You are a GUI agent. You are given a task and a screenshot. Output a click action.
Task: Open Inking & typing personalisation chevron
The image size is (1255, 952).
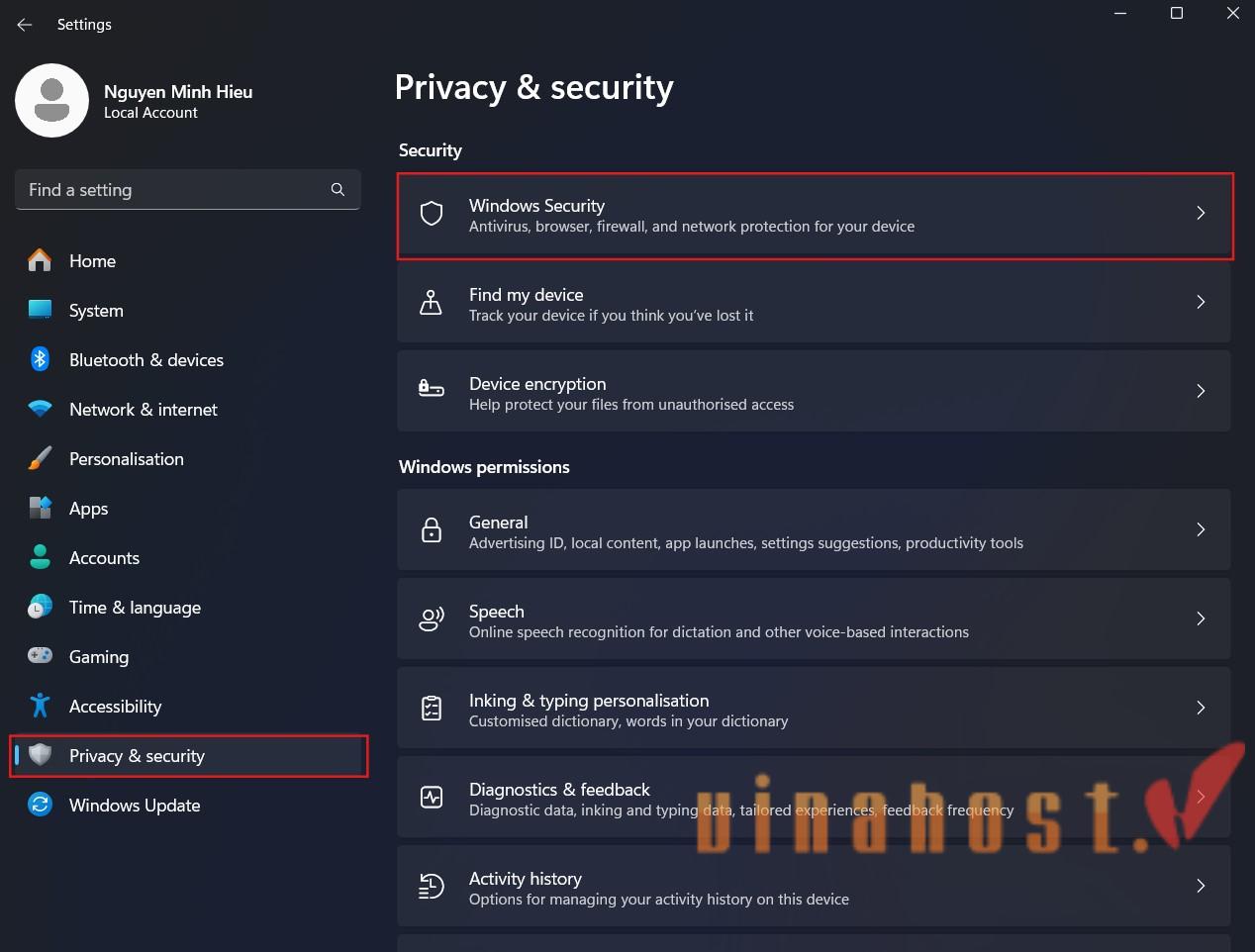point(1201,708)
